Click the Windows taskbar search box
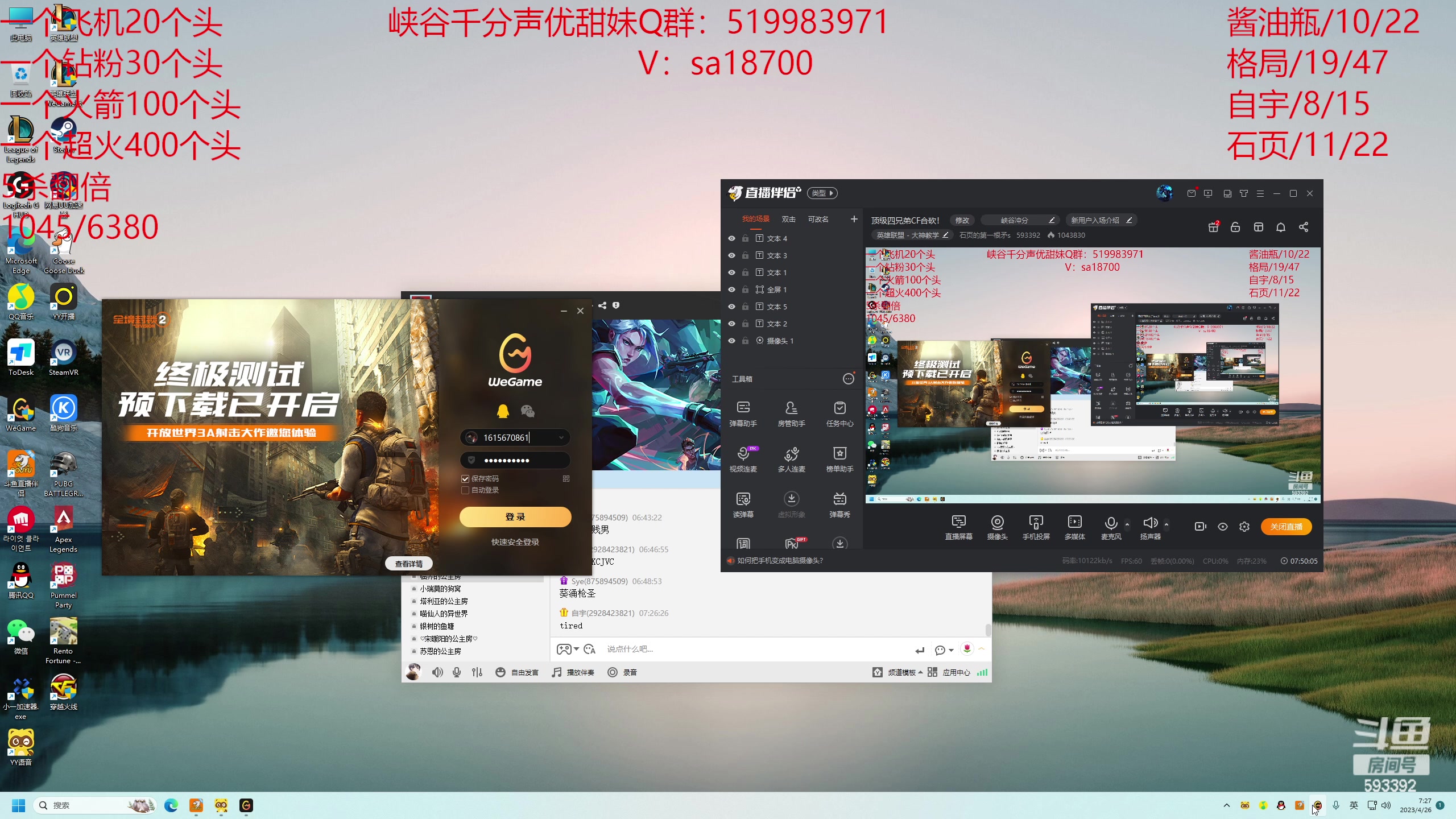The width and height of the screenshot is (1456, 819). point(94,805)
